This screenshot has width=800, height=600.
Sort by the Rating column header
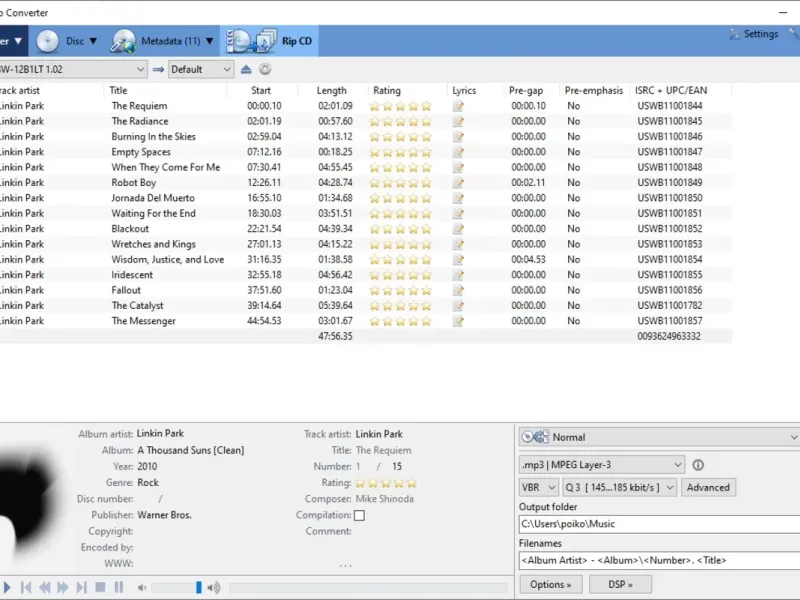click(387, 90)
